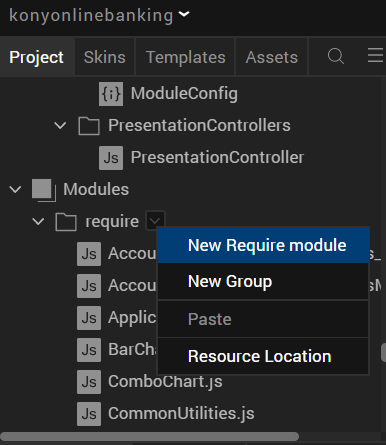Switch to the Skins tab
This screenshot has width=386, height=445.
(105, 57)
